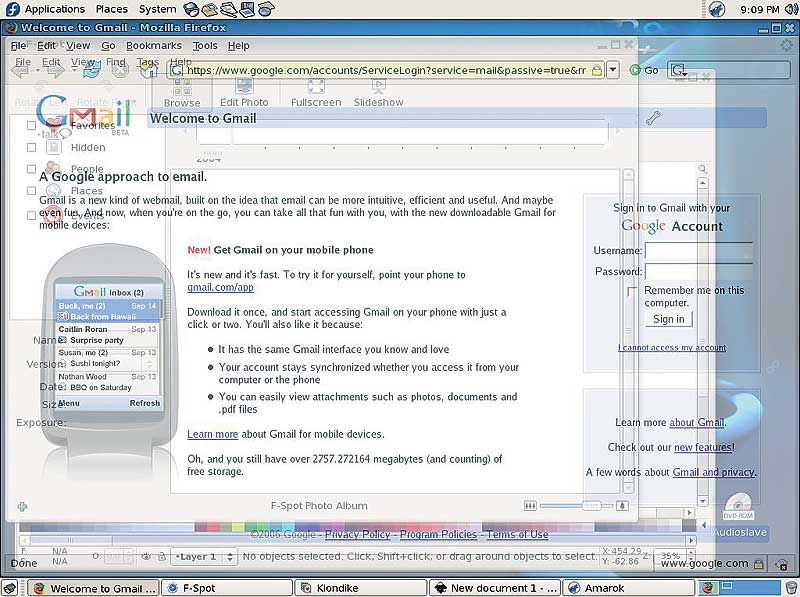Image resolution: width=800 pixels, height=597 pixels.
Task: Tick the People tag checkbox in F-Spot
Action: pyautogui.click(x=32, y=169)
